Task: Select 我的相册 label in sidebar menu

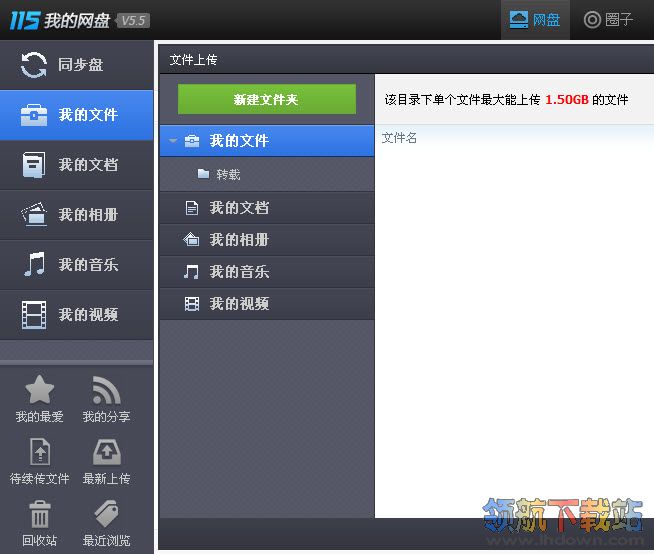Action: click(88, 215)
